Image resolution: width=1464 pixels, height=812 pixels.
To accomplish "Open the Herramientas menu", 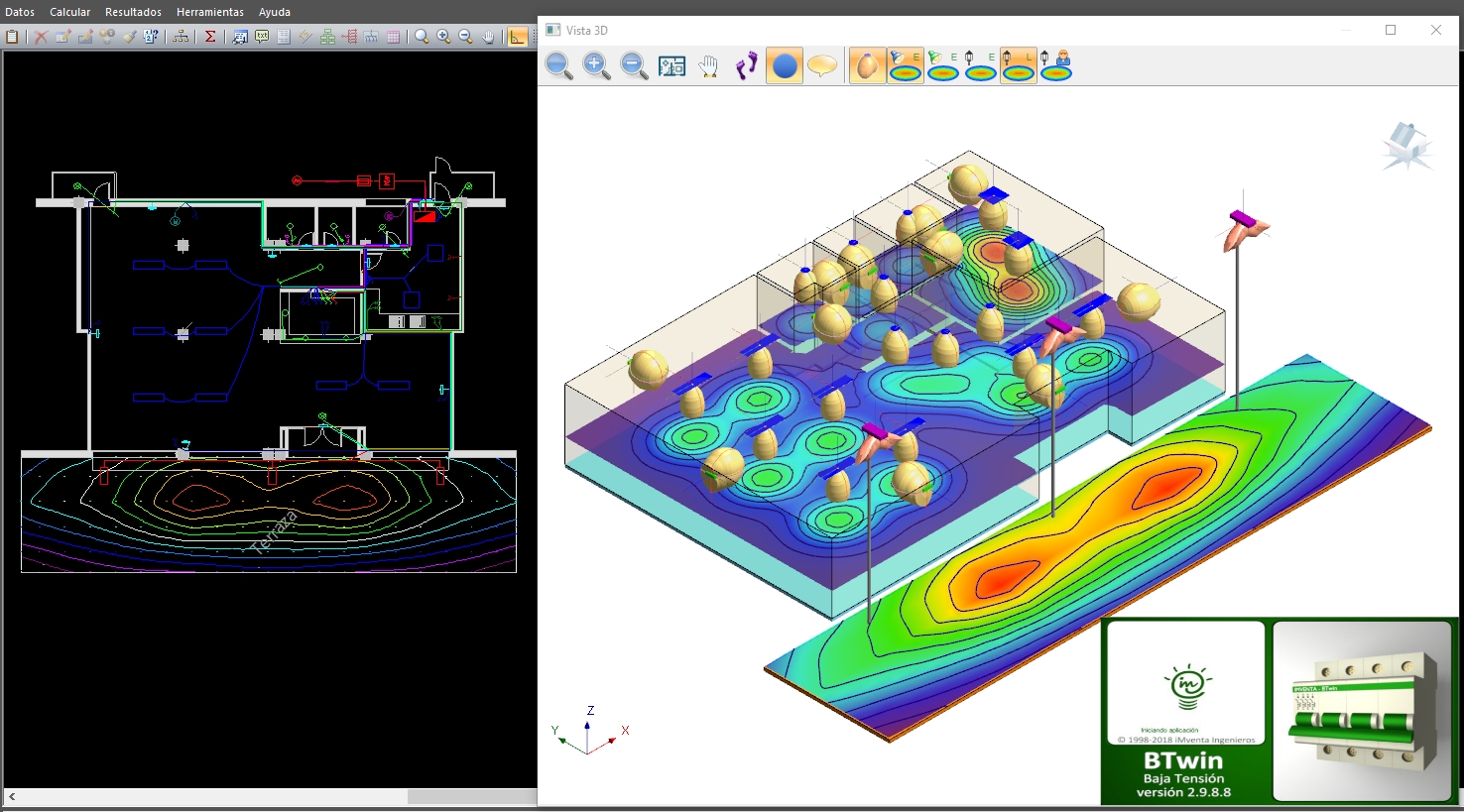I will pos(209,12).
